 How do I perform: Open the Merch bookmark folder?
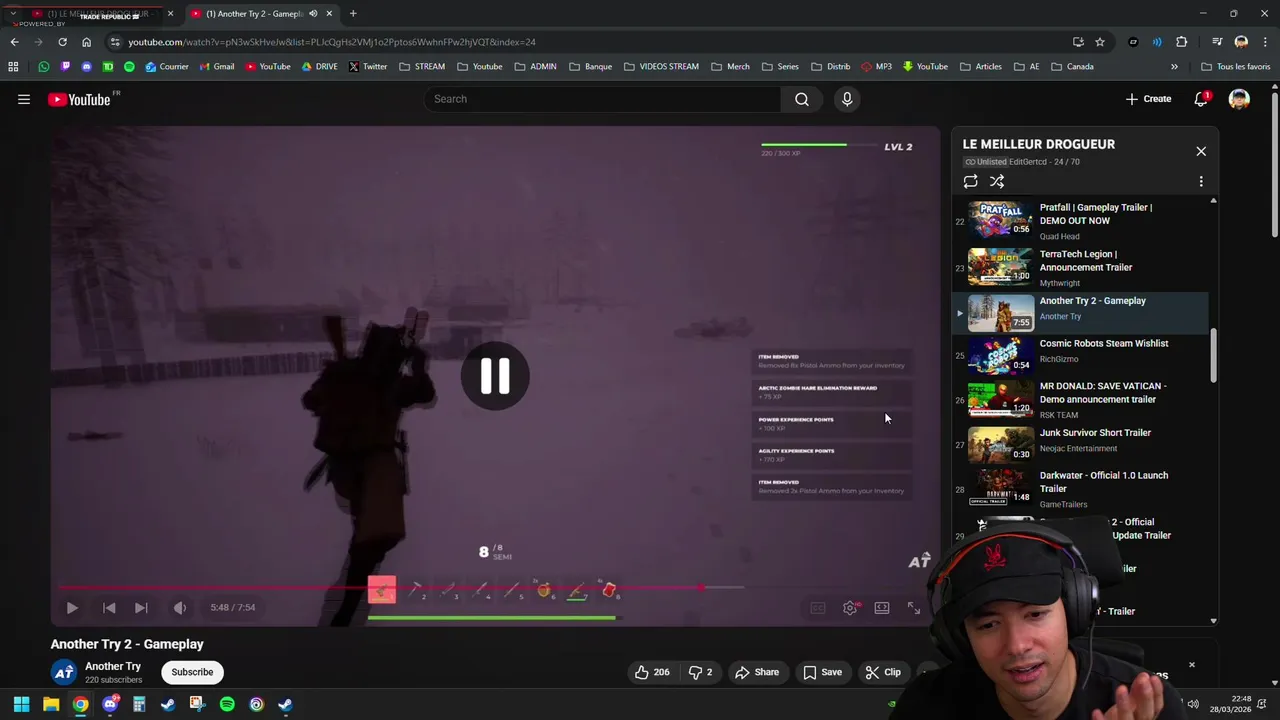730,67
